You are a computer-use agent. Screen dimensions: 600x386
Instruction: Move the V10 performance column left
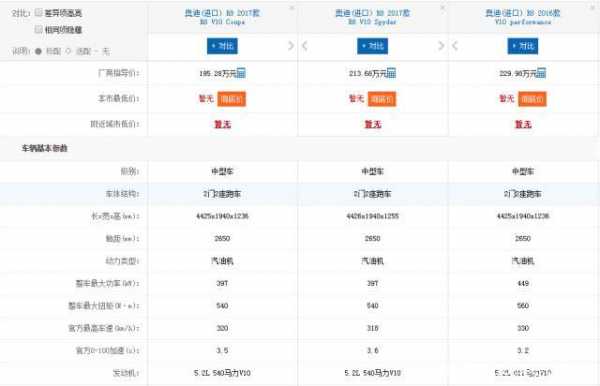pyautogui.click(x=455, y=46)
